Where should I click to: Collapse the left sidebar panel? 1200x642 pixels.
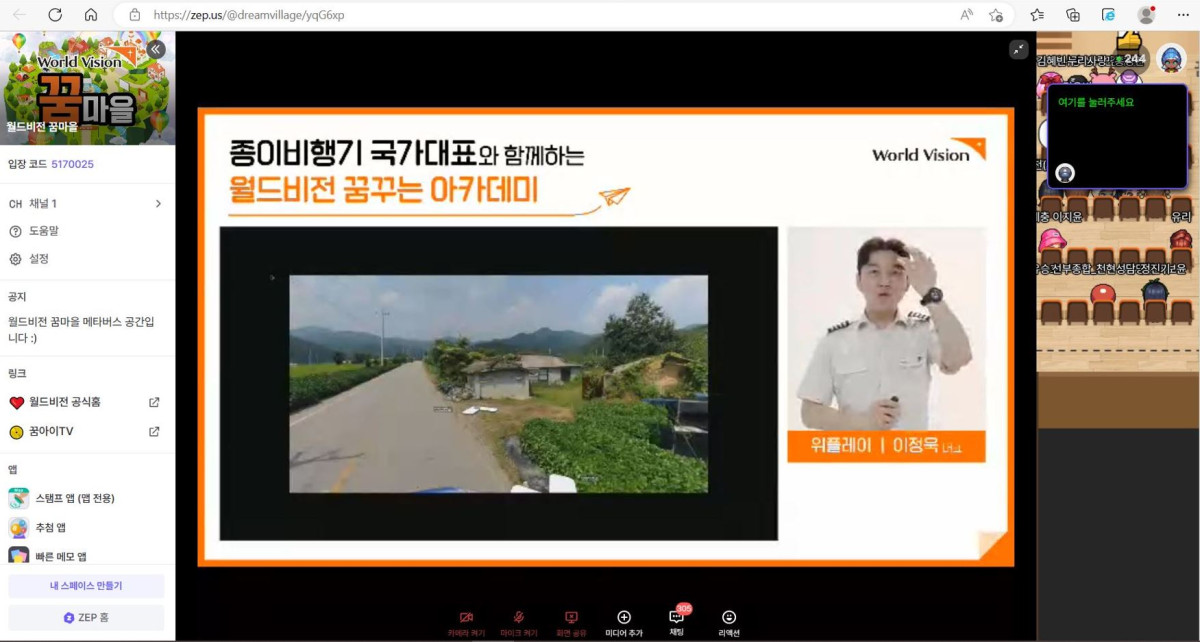click(156, 49)
